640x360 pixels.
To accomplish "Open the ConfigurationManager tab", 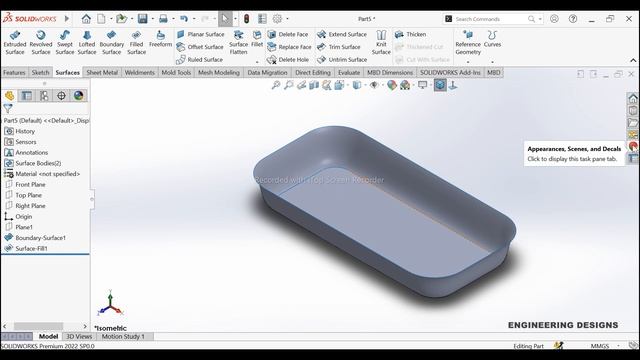I will [x=44, y=96].
